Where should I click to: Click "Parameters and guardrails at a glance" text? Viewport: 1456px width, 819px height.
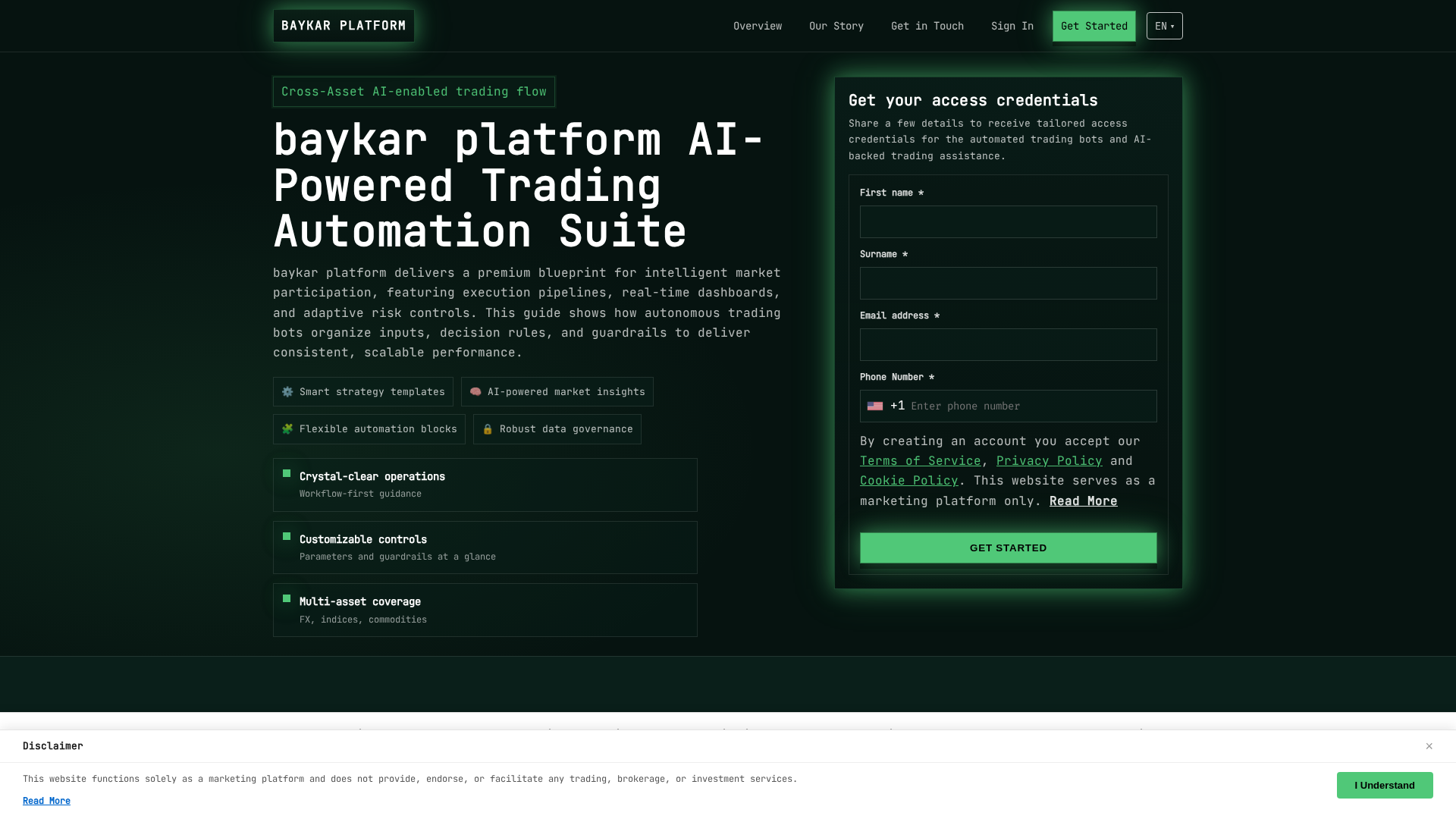(397, 557)
